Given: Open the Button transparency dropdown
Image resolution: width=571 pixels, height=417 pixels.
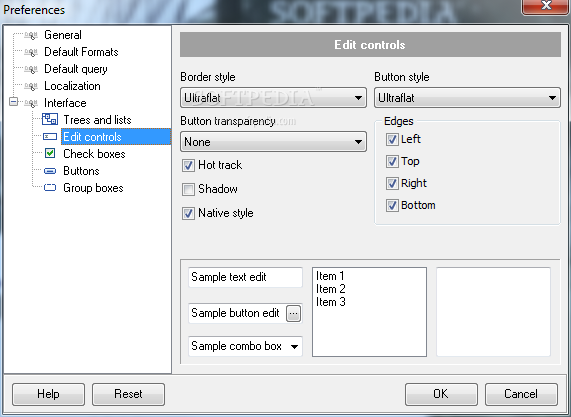Looking at the screenshot, I should click(x=273, y=142).
